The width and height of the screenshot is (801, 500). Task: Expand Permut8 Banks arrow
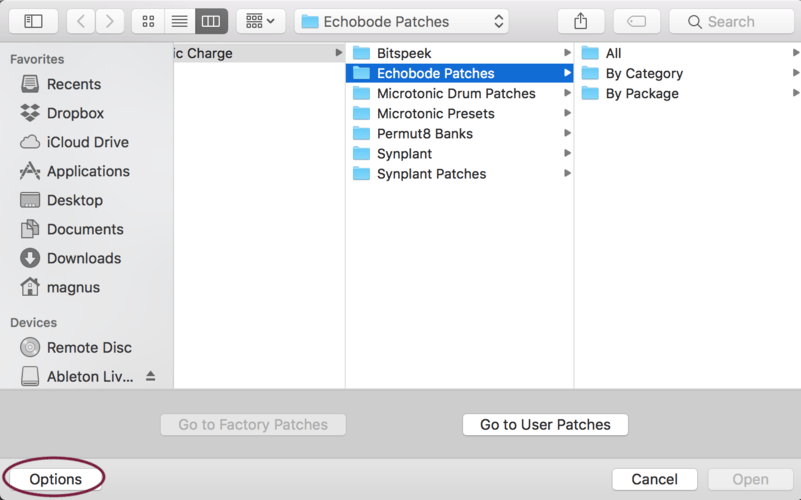(x=567, y=133)
